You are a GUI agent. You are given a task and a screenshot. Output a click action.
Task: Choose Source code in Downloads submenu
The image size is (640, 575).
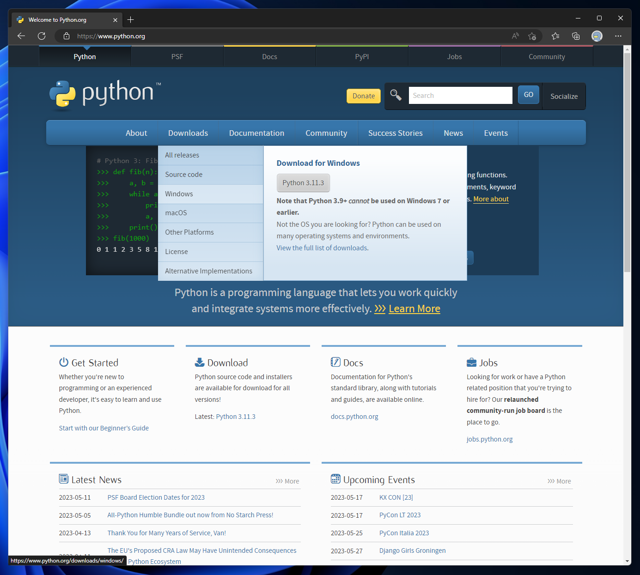click(x=211, y=175)
